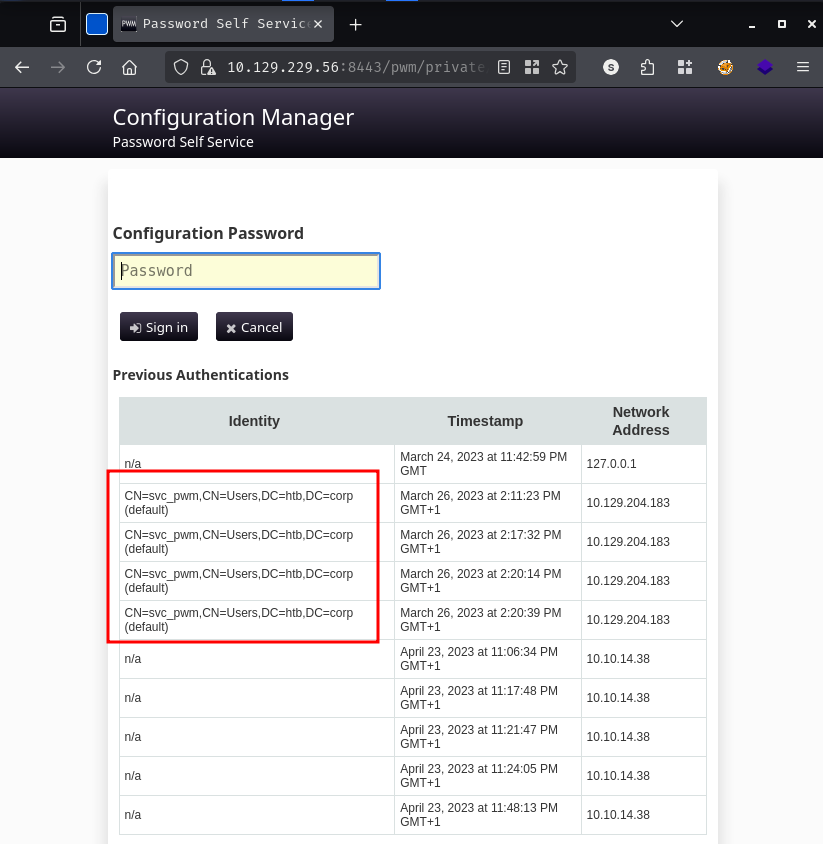Focus the Configuration Password input field
This screenshot has height=844, width=823.
coord(246,271)
